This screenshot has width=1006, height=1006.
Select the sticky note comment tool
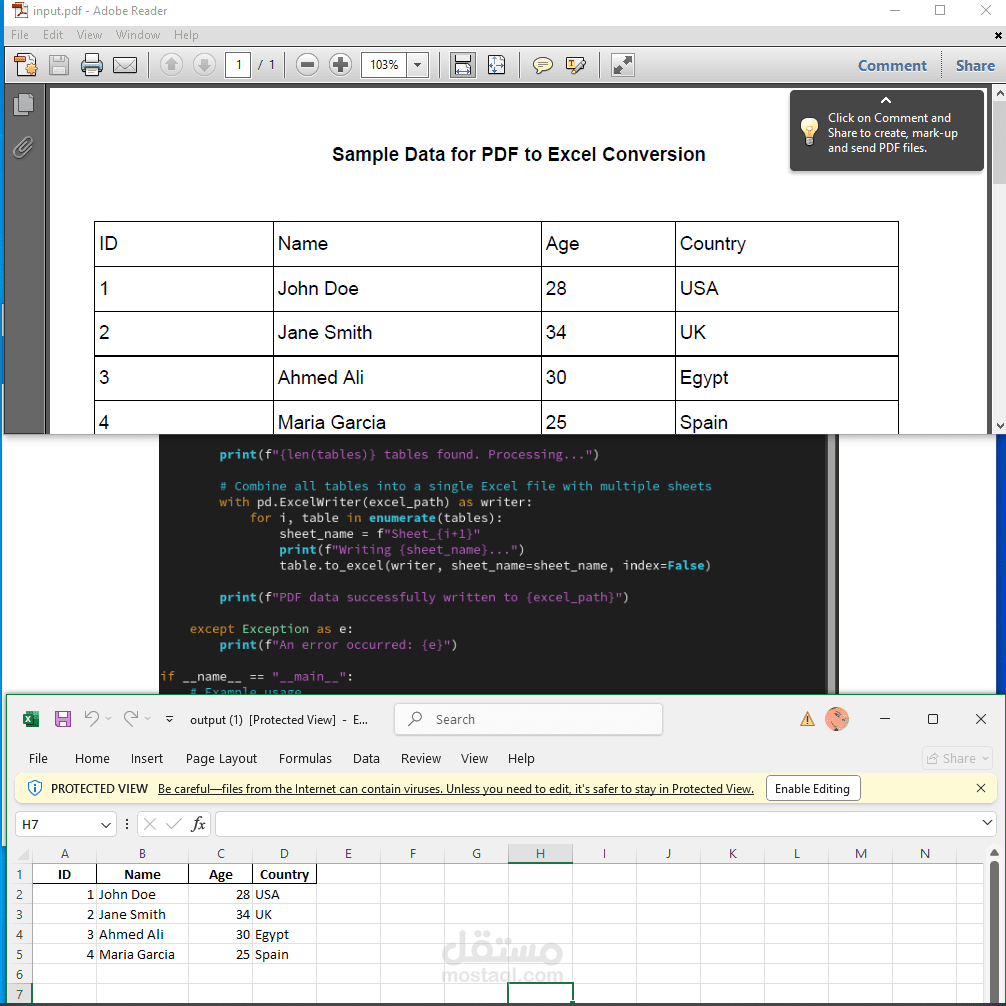coord(542,65)
